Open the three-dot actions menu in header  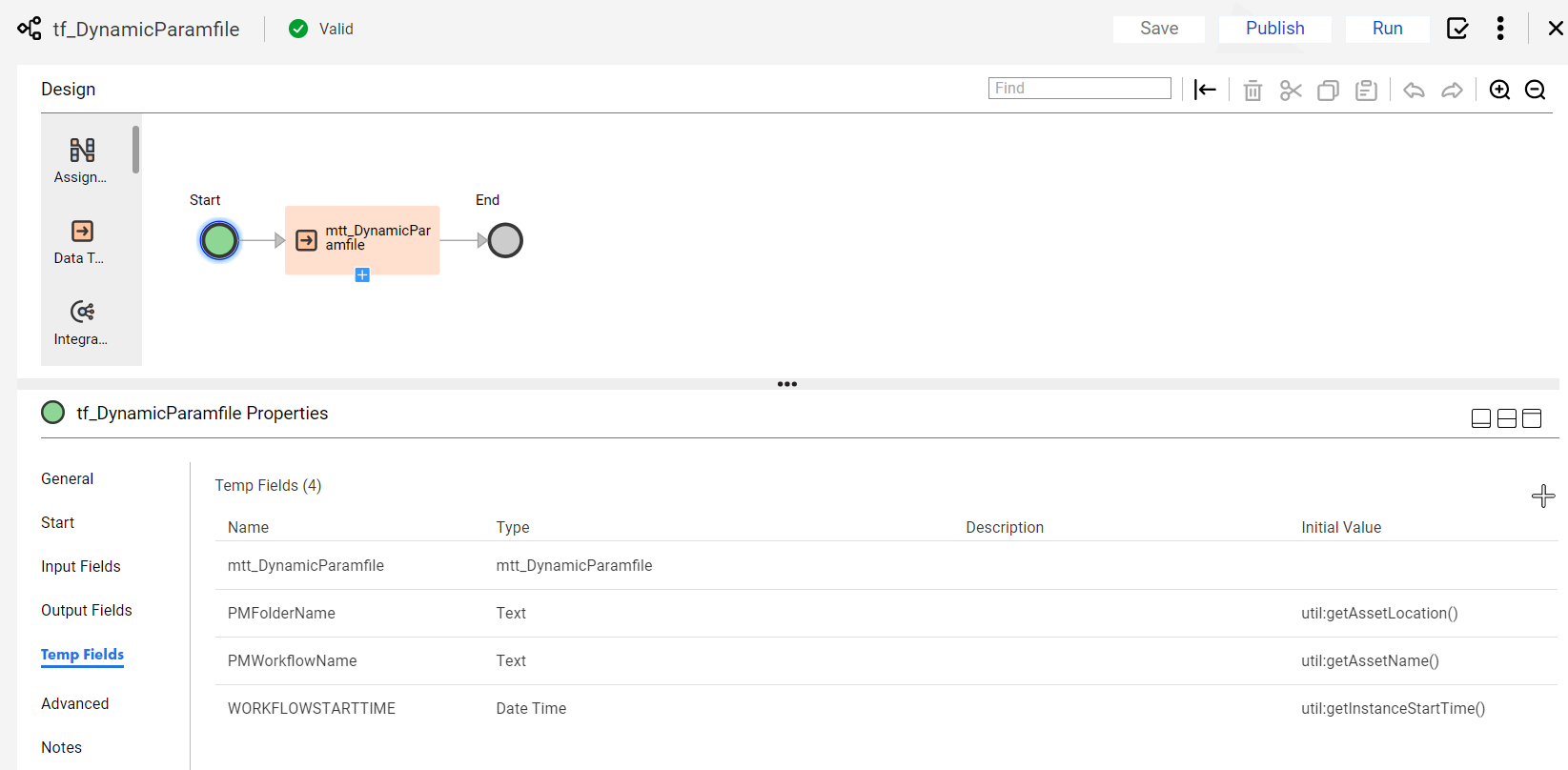pyautogui.click(x=1500, y=29)
